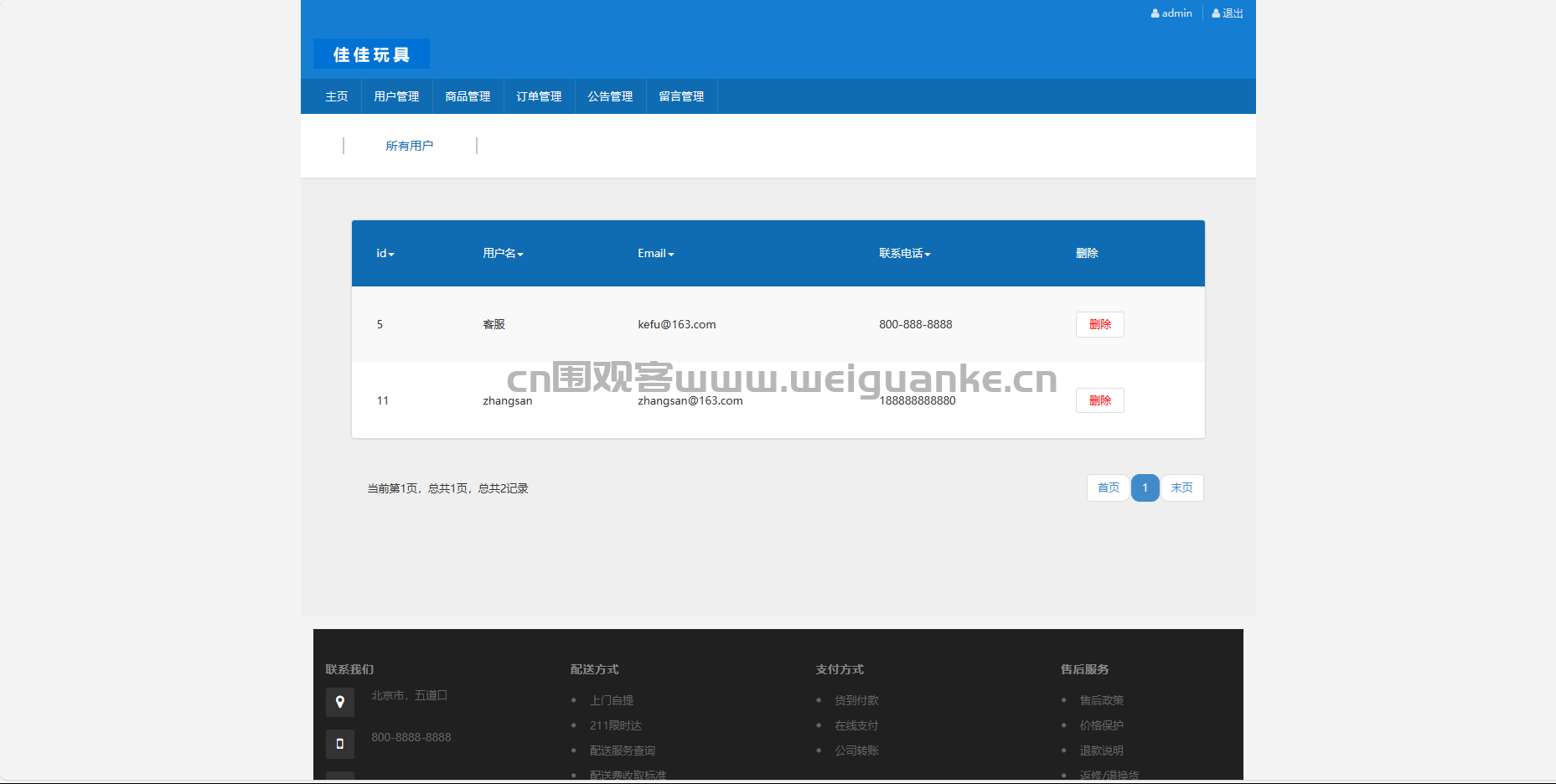Image resolution: width=1556 pixels, height=784 pixels.
Task: Click the 配送方式 footer heading
Action: 595,669
